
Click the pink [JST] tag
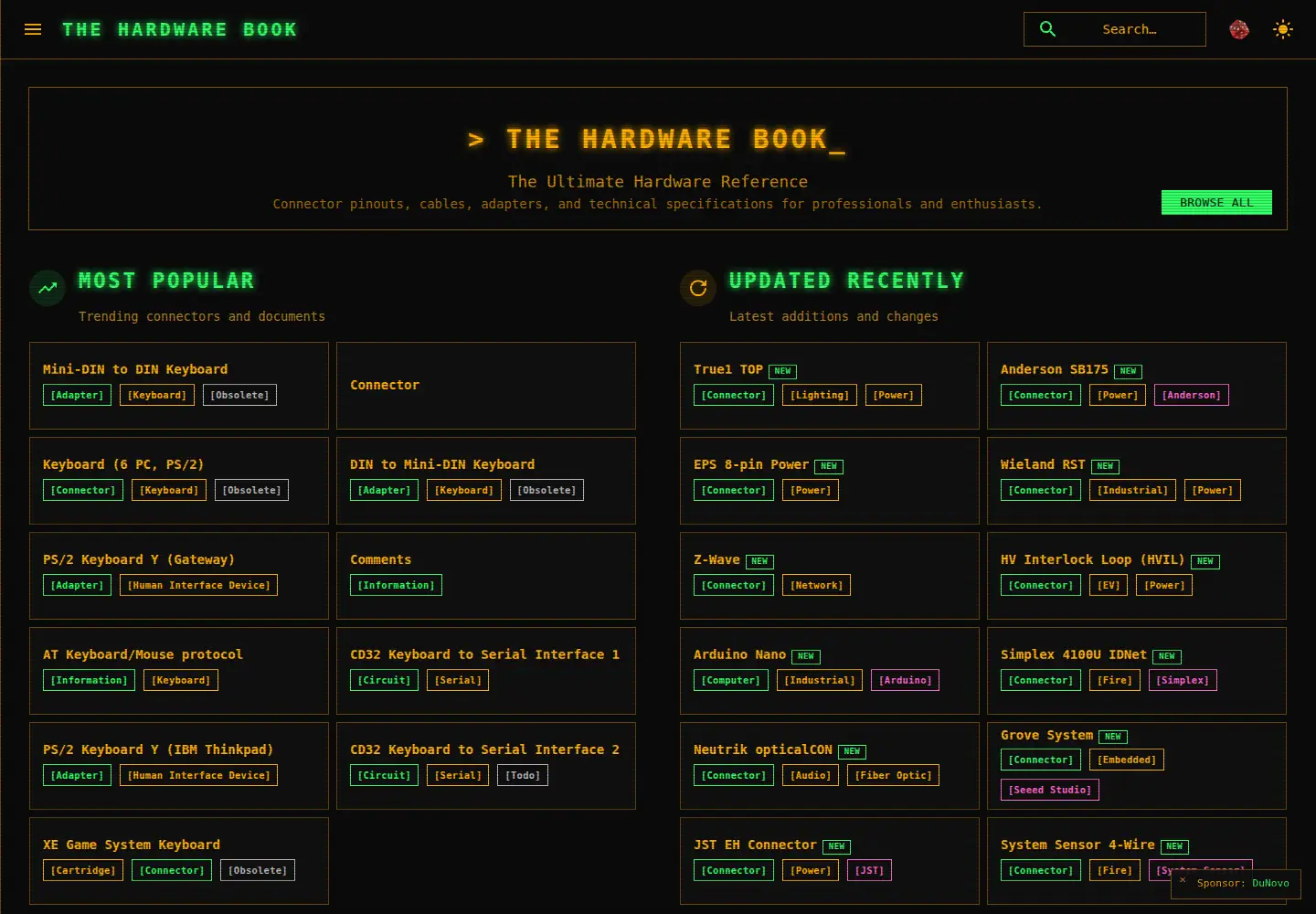869,870
